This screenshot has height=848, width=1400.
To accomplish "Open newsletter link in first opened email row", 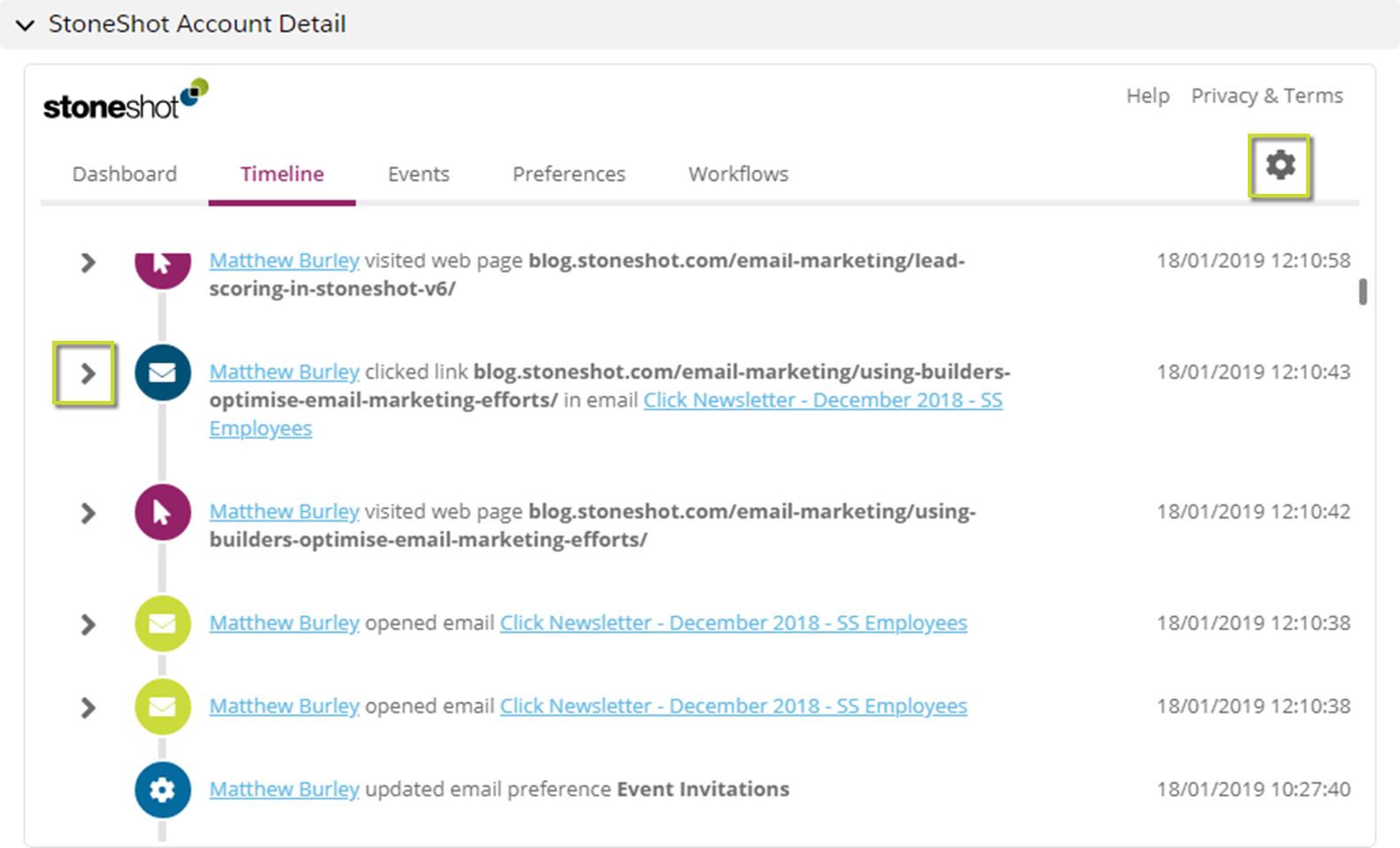I will (734, 623).
